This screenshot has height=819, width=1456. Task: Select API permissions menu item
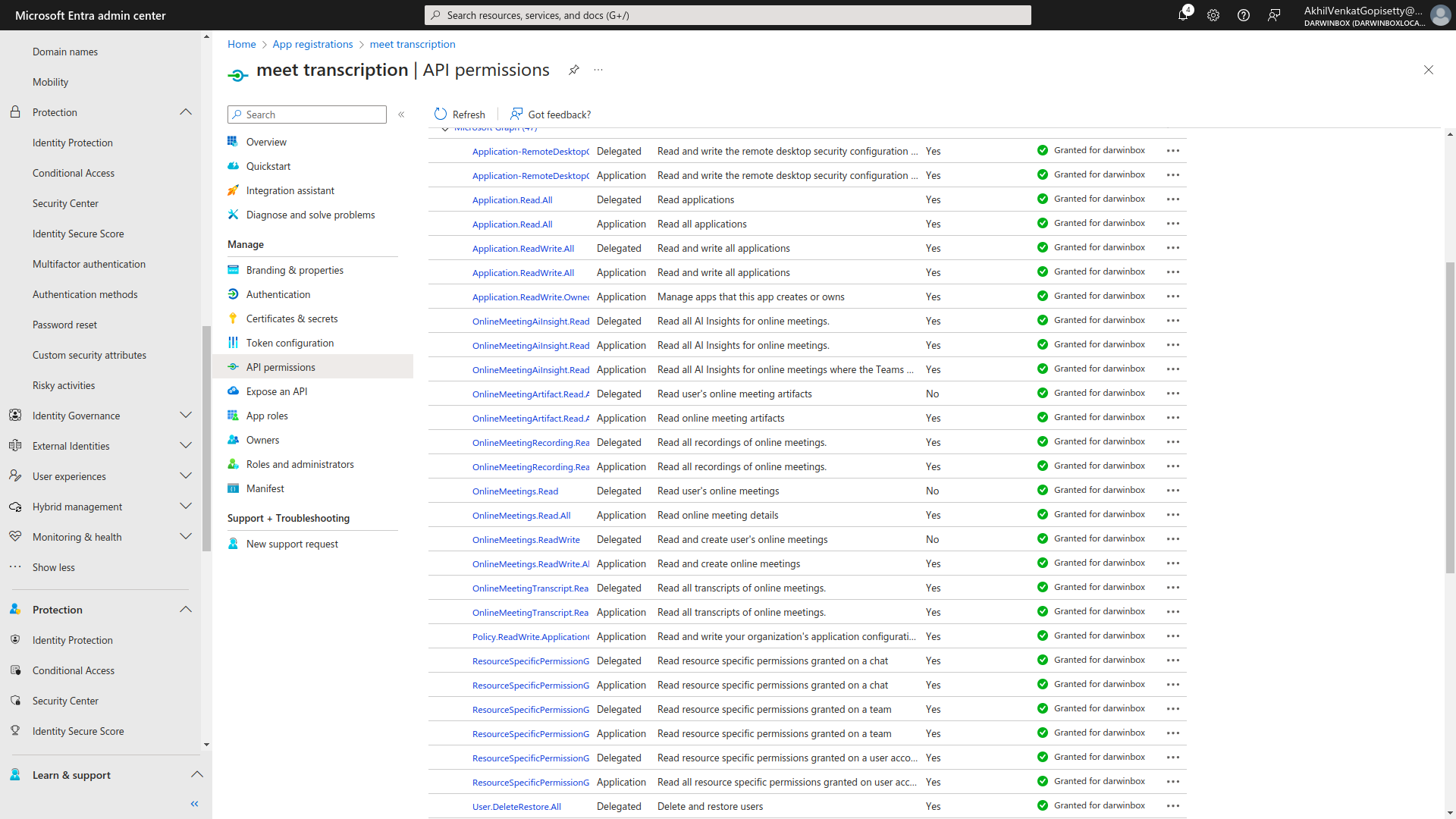[x=312, y=367]
